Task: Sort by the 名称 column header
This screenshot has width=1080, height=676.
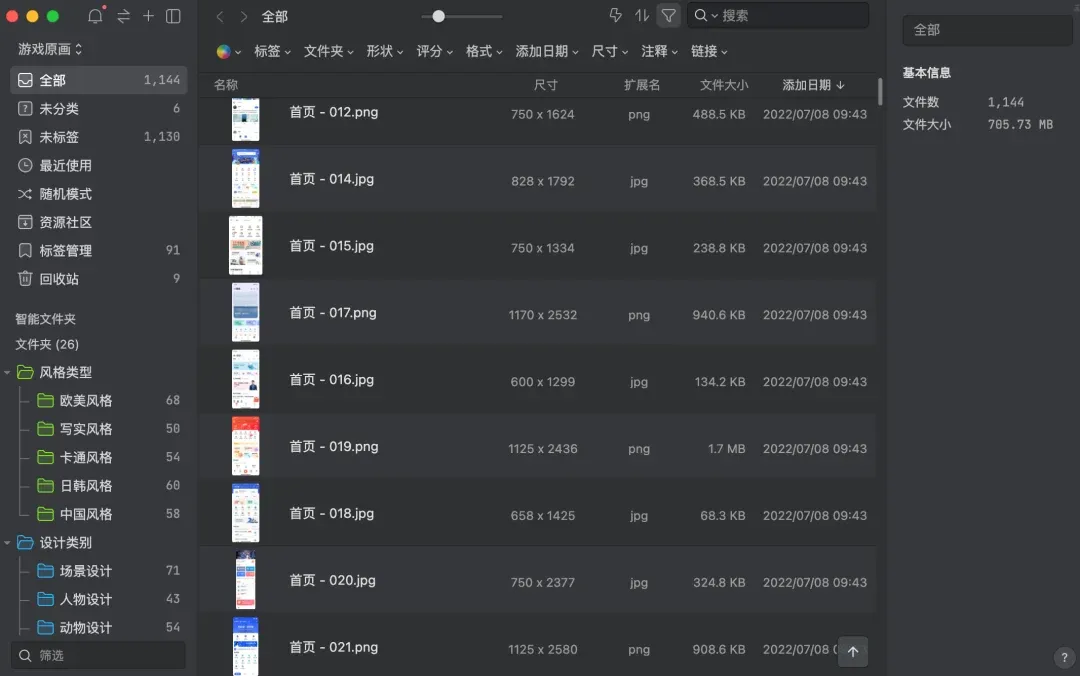Action: 226,85
